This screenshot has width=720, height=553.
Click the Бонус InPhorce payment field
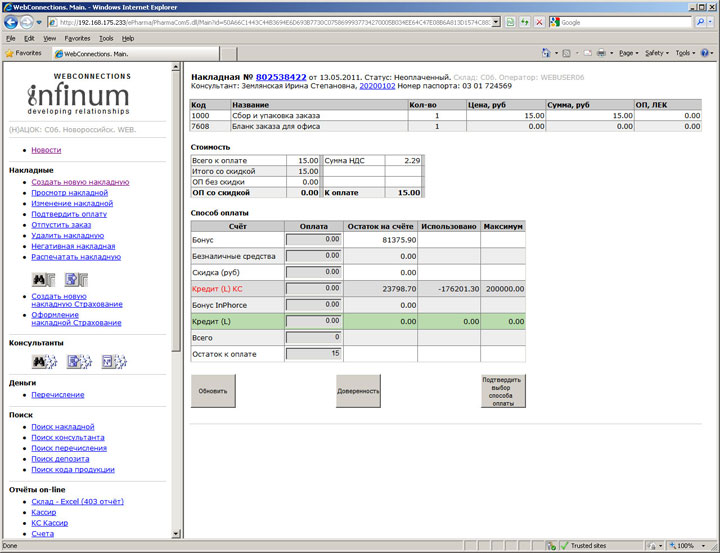(314, 305)
